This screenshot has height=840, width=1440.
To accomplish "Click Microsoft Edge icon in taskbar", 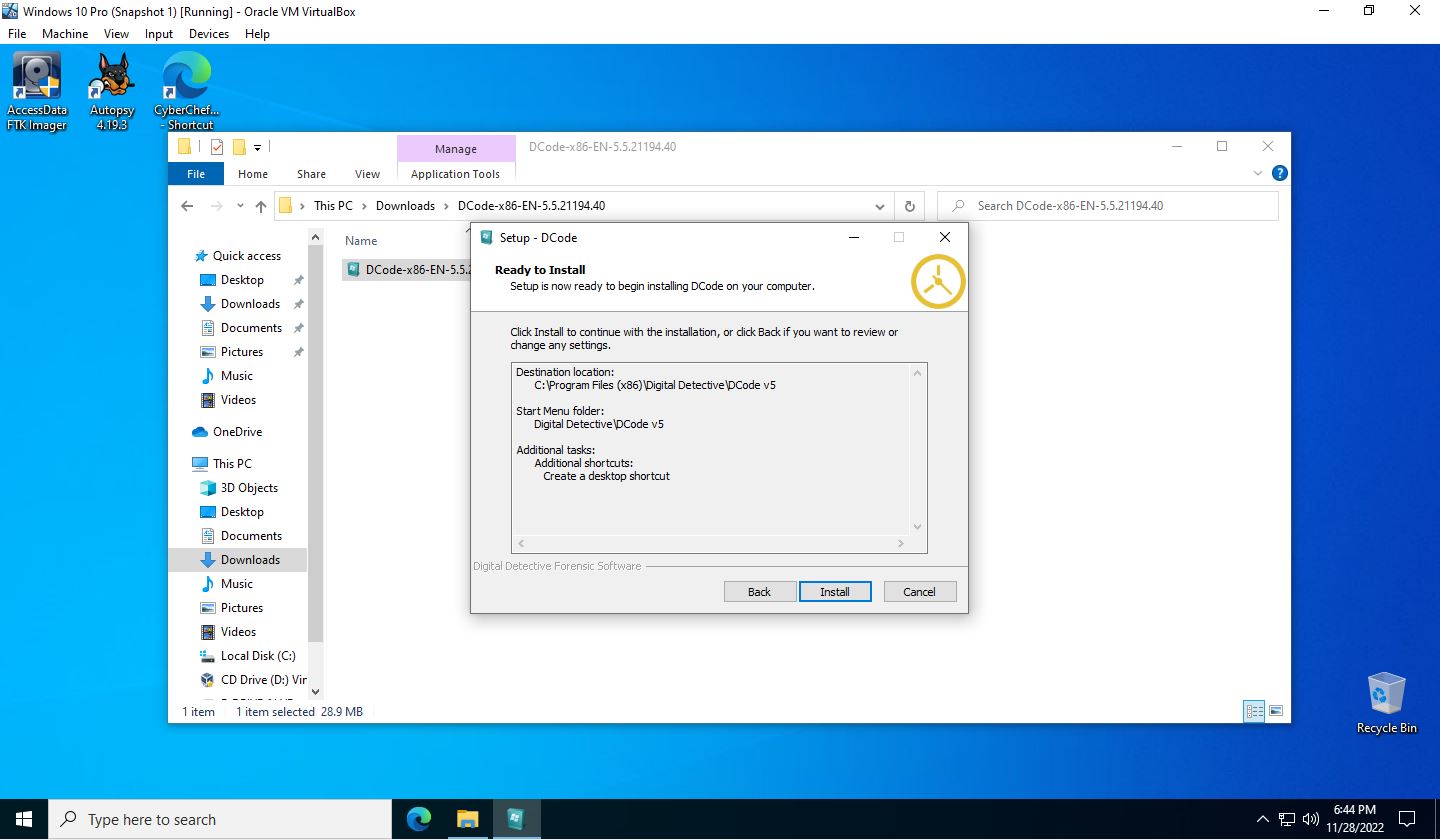I will tap(418, 819).
